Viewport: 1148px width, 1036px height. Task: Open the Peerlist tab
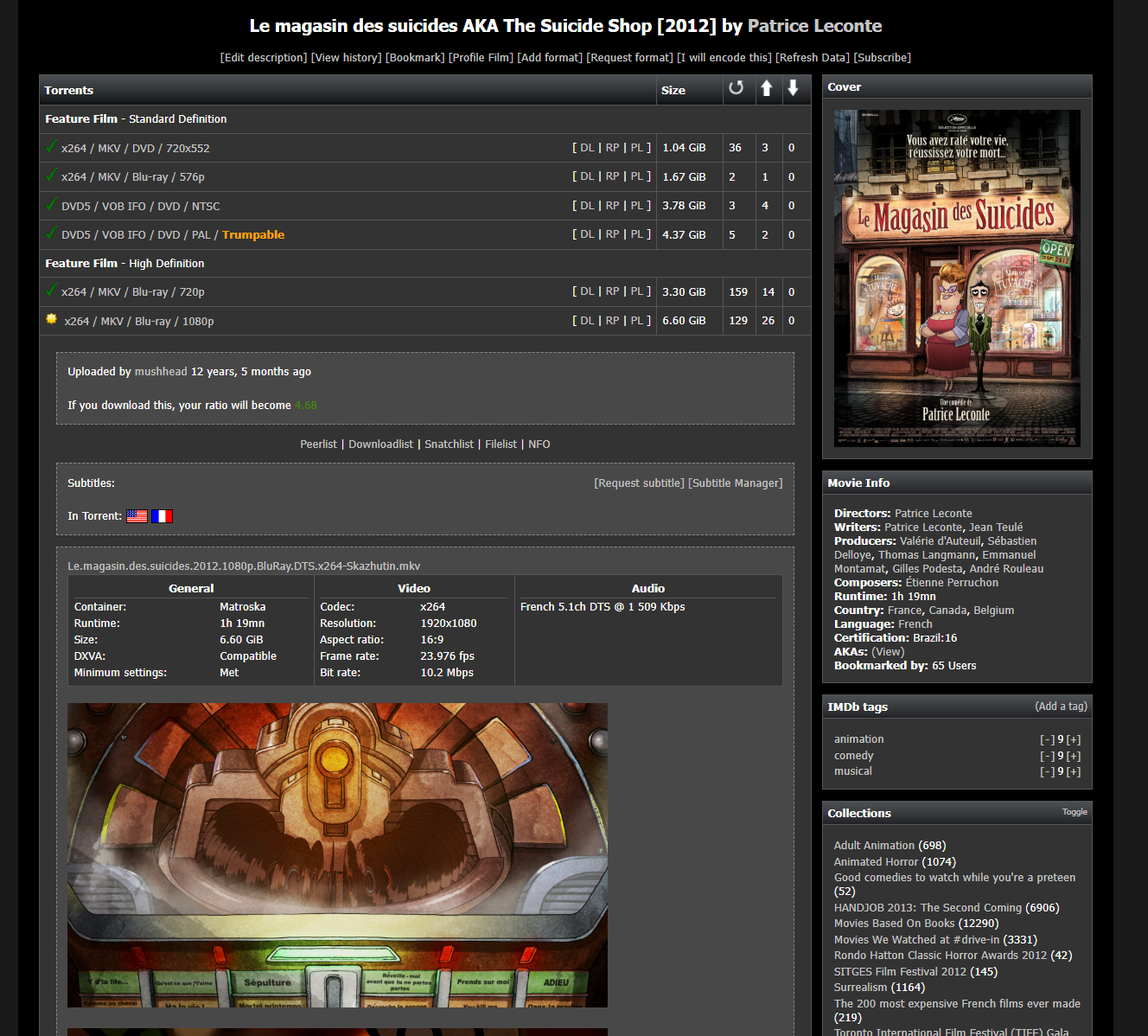[x=318, y=444]
